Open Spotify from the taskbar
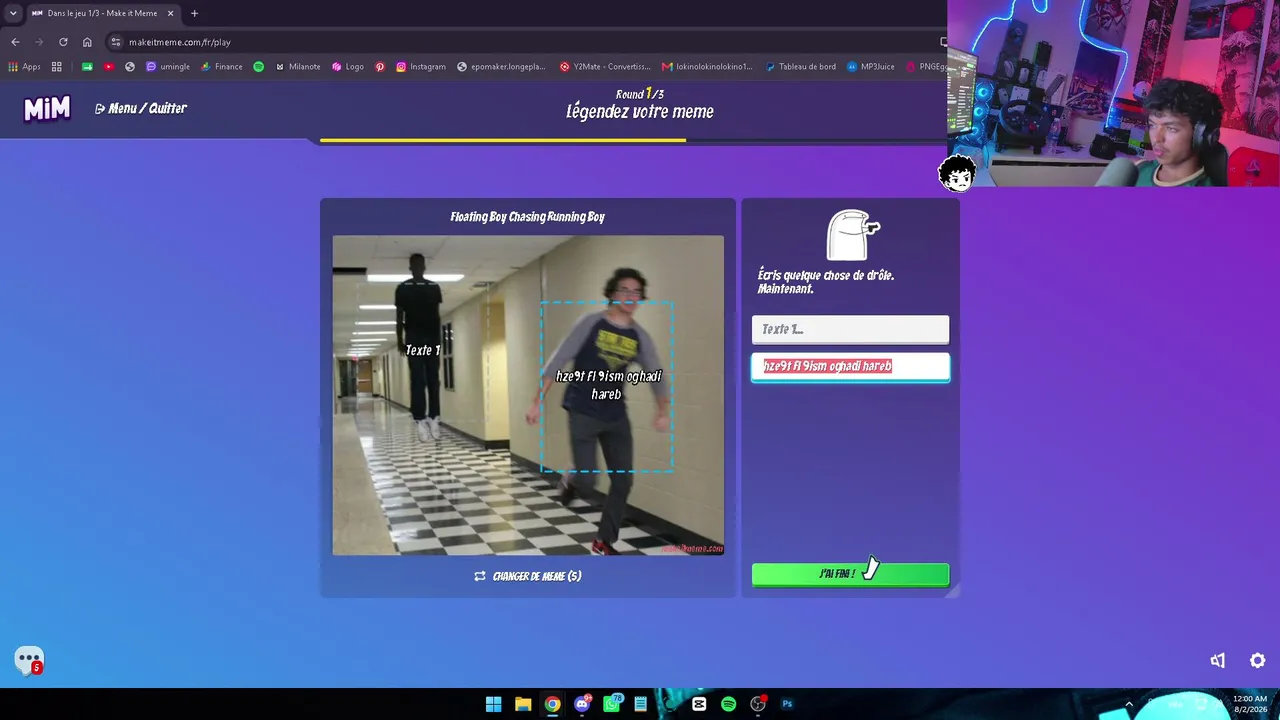The width and height of the screenshot is (1280, 720). pyautogui.click(x=728, y=704)
